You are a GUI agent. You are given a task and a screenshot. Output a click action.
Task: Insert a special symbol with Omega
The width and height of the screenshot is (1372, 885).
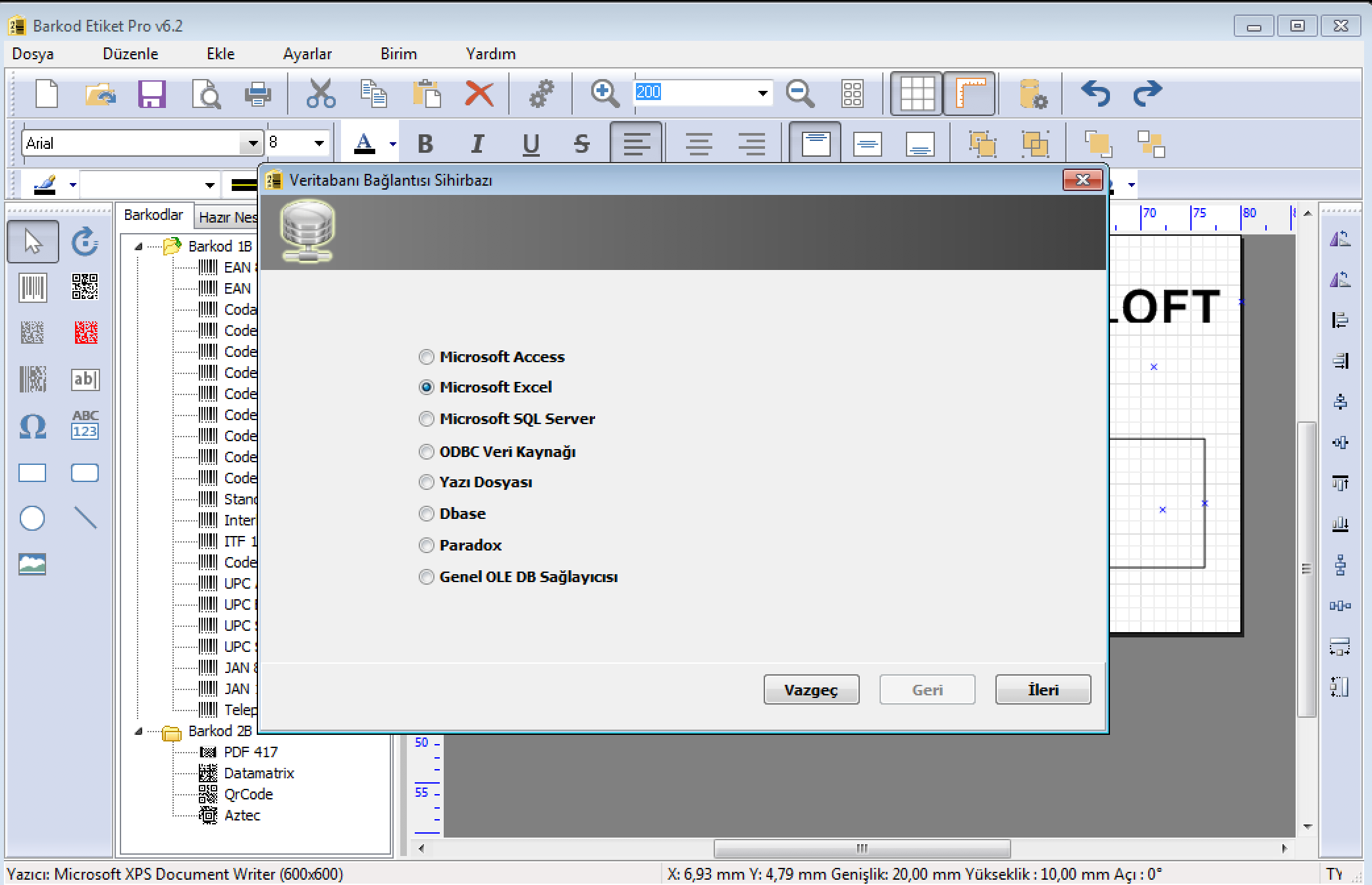(x=33, y=426)
